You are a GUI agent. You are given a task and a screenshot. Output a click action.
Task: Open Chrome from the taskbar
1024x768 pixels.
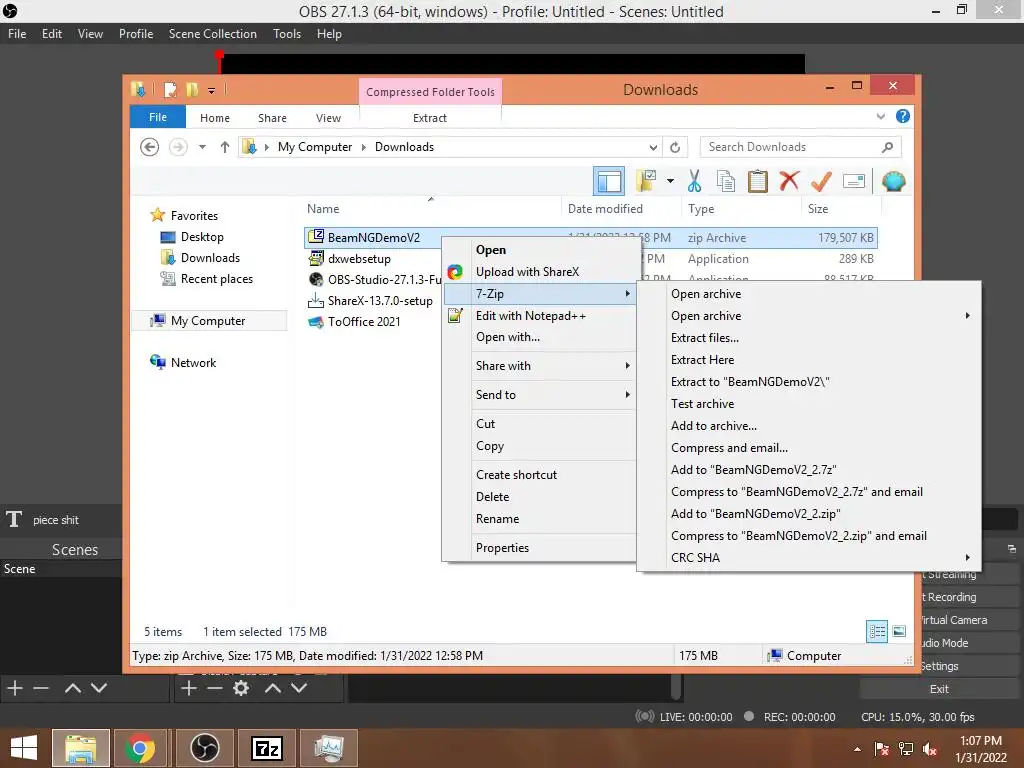(x=140, y=748)
